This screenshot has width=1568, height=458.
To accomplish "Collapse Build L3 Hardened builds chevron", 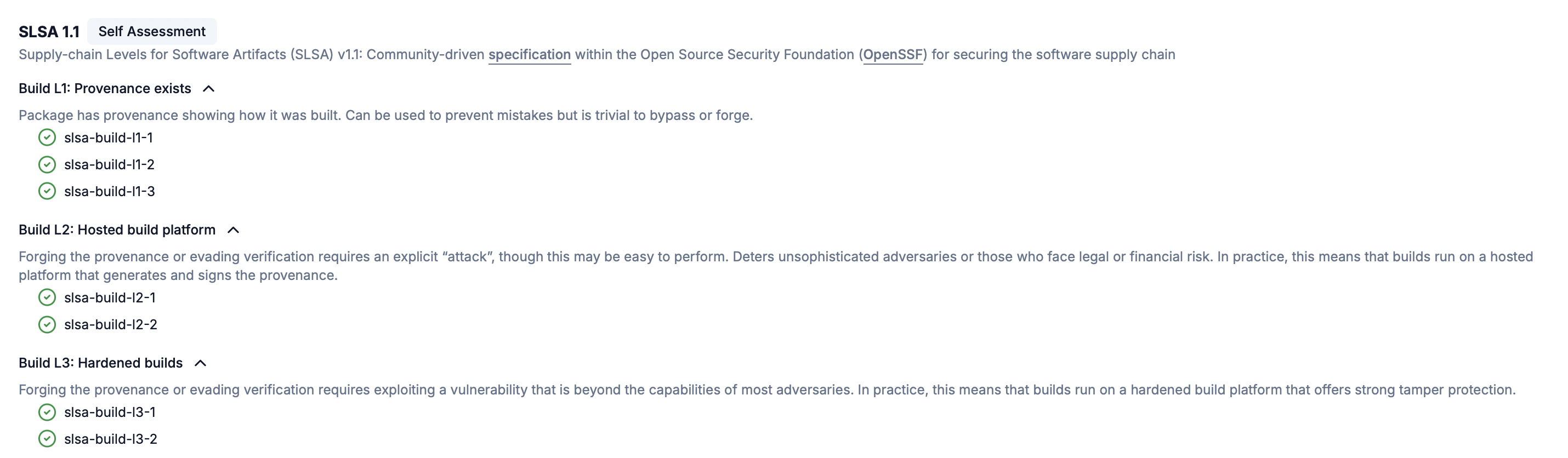I will click(x=200, y=363).
